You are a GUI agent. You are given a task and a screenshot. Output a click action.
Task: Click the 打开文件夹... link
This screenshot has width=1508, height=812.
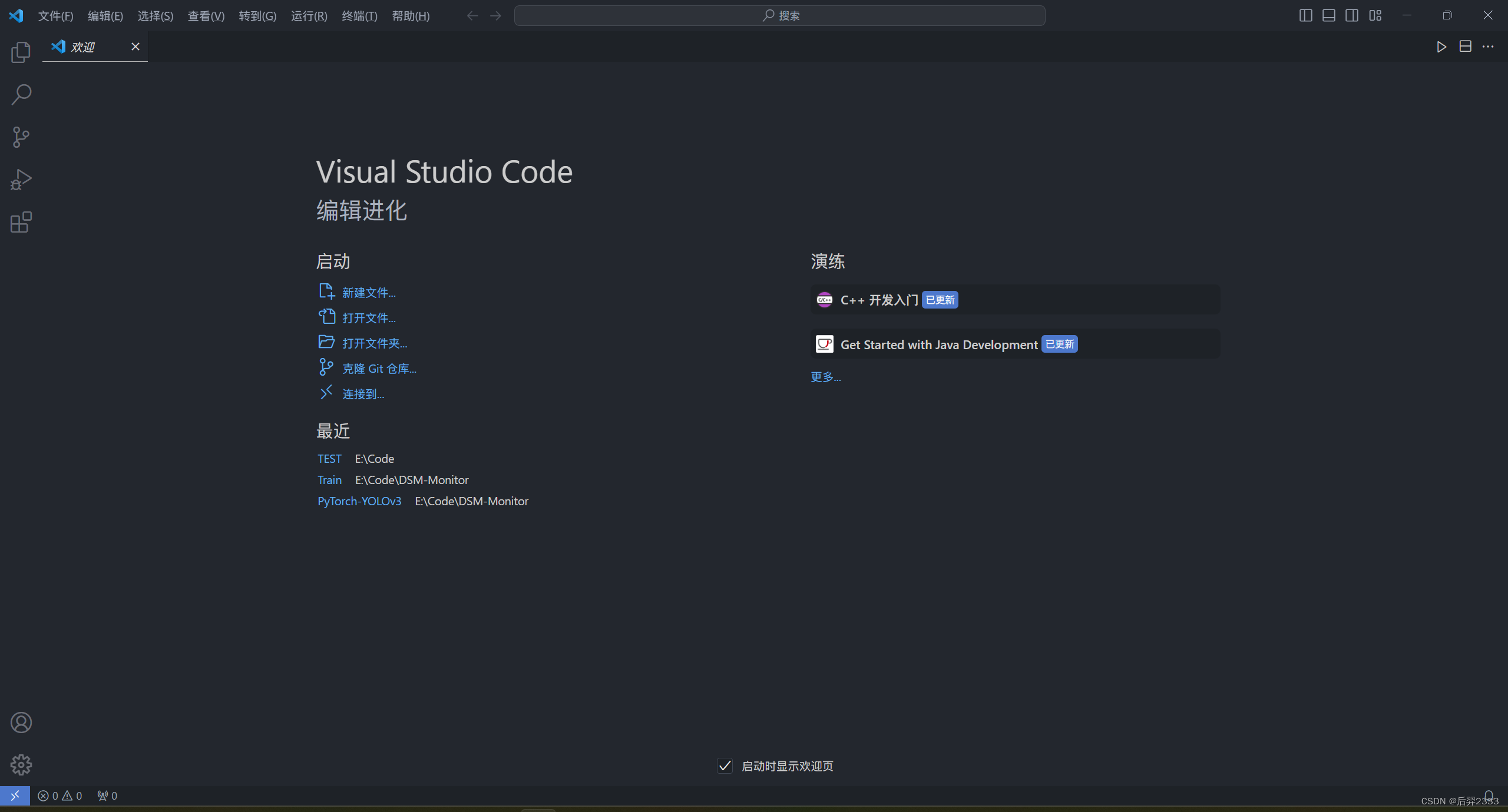375,343
